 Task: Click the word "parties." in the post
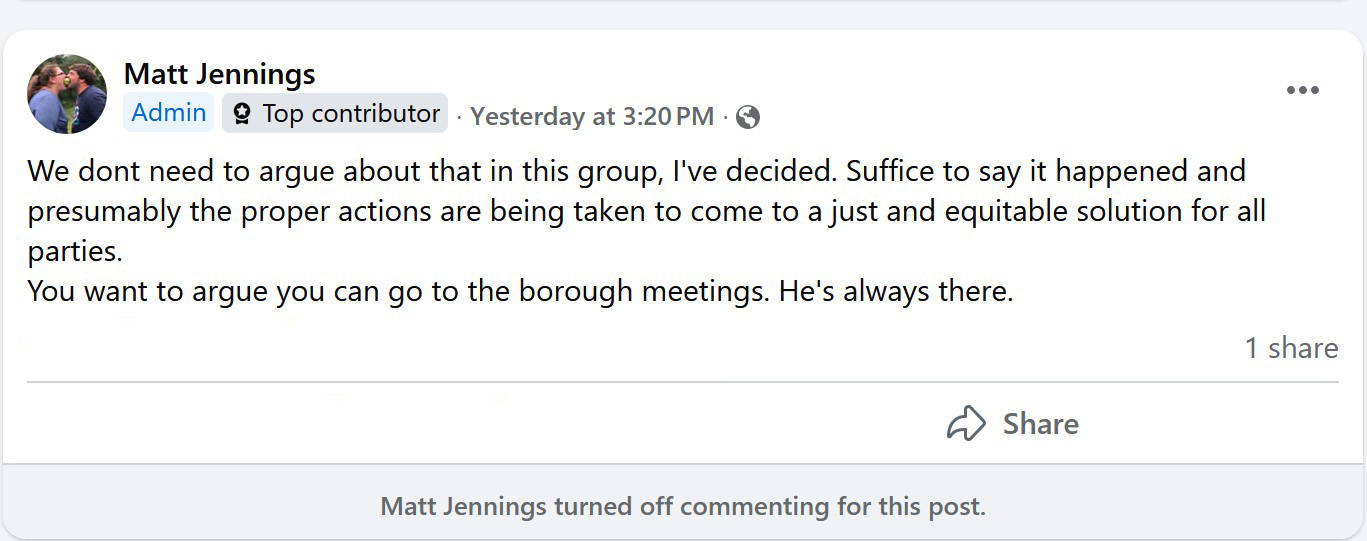75,252
